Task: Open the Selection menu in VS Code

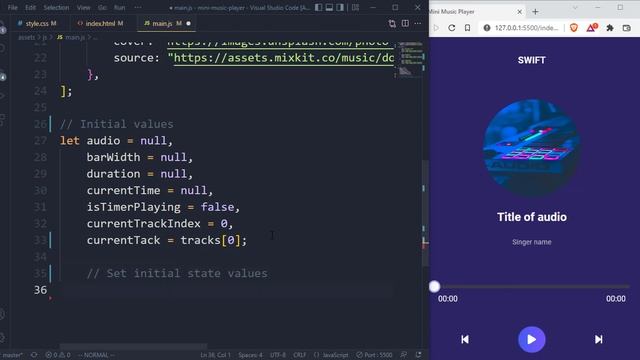Action: pyautogui.click(x=56, y=7)
